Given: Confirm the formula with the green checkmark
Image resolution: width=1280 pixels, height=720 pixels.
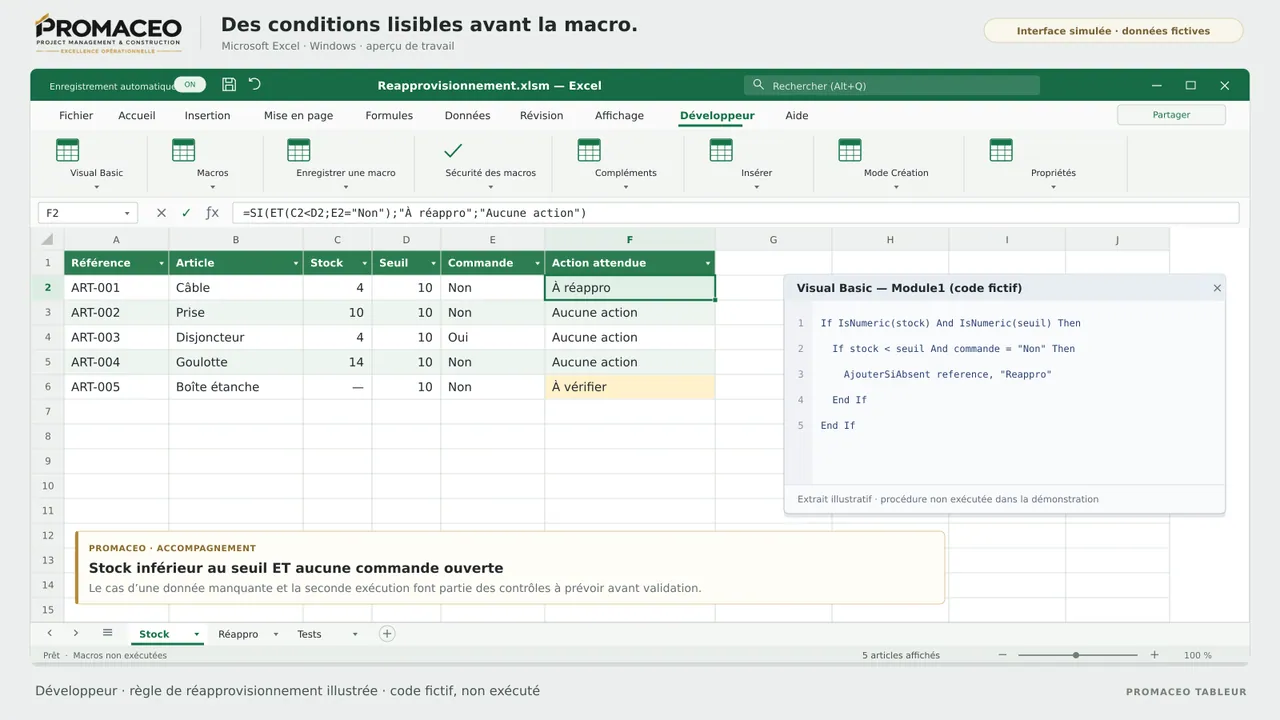Looking at the screenshot, I should click(x=186, y=213).
